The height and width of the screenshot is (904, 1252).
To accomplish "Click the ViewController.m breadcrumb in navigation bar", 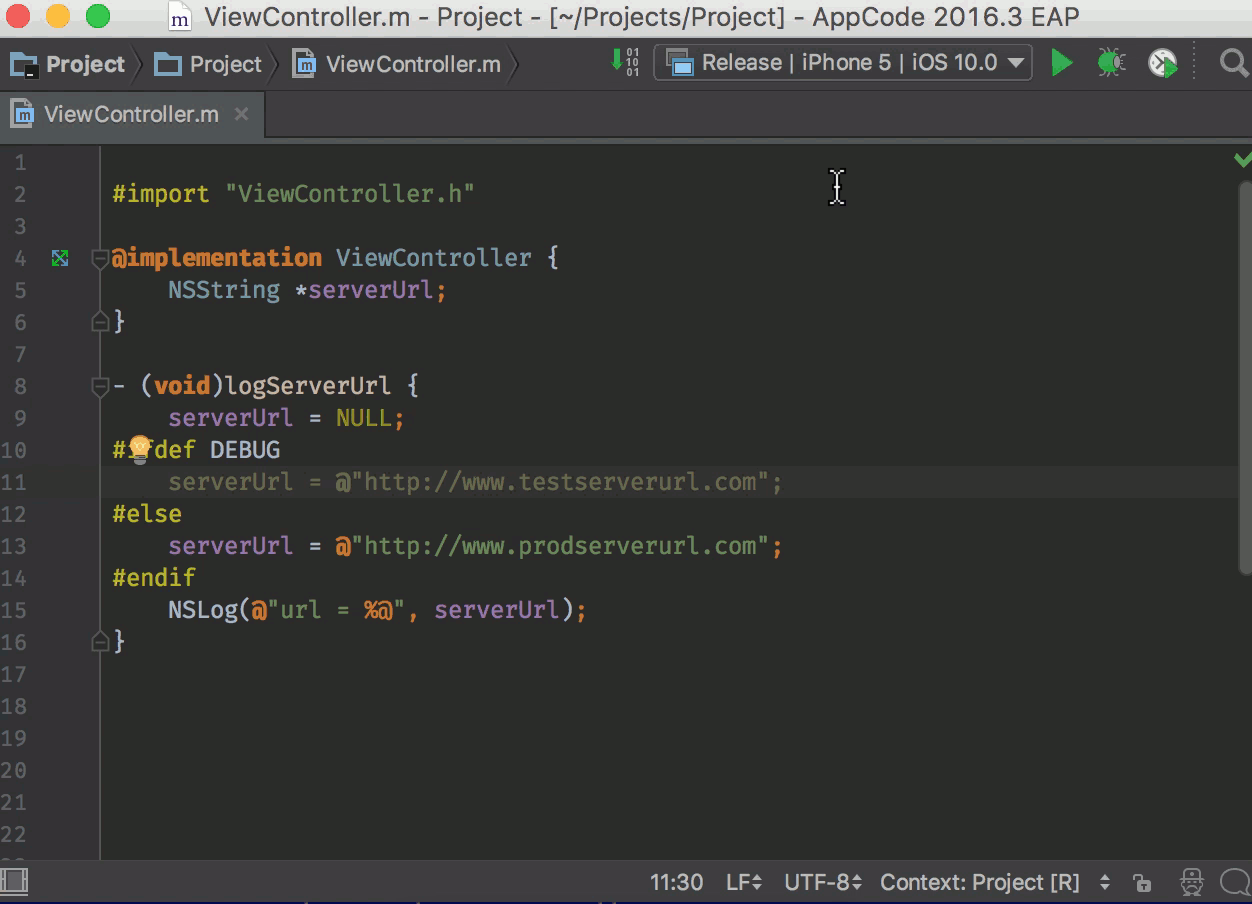I will point(412,64).
